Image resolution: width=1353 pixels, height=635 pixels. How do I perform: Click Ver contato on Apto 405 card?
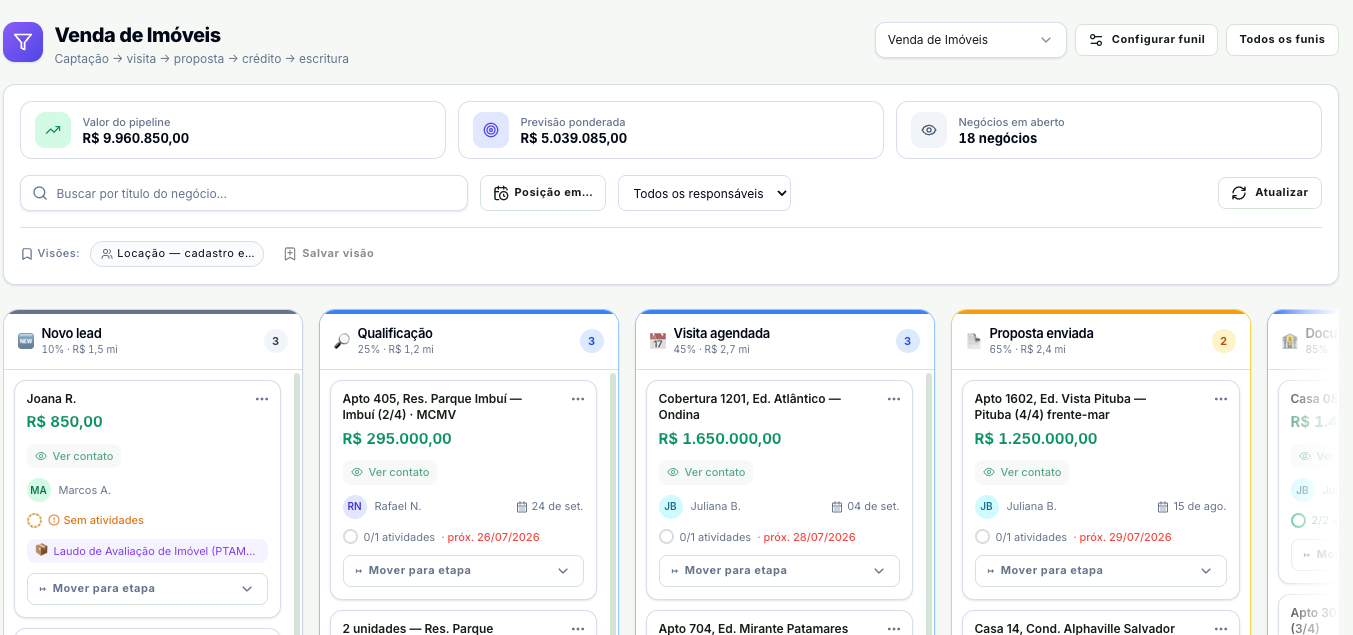click(x=390, y=472)
